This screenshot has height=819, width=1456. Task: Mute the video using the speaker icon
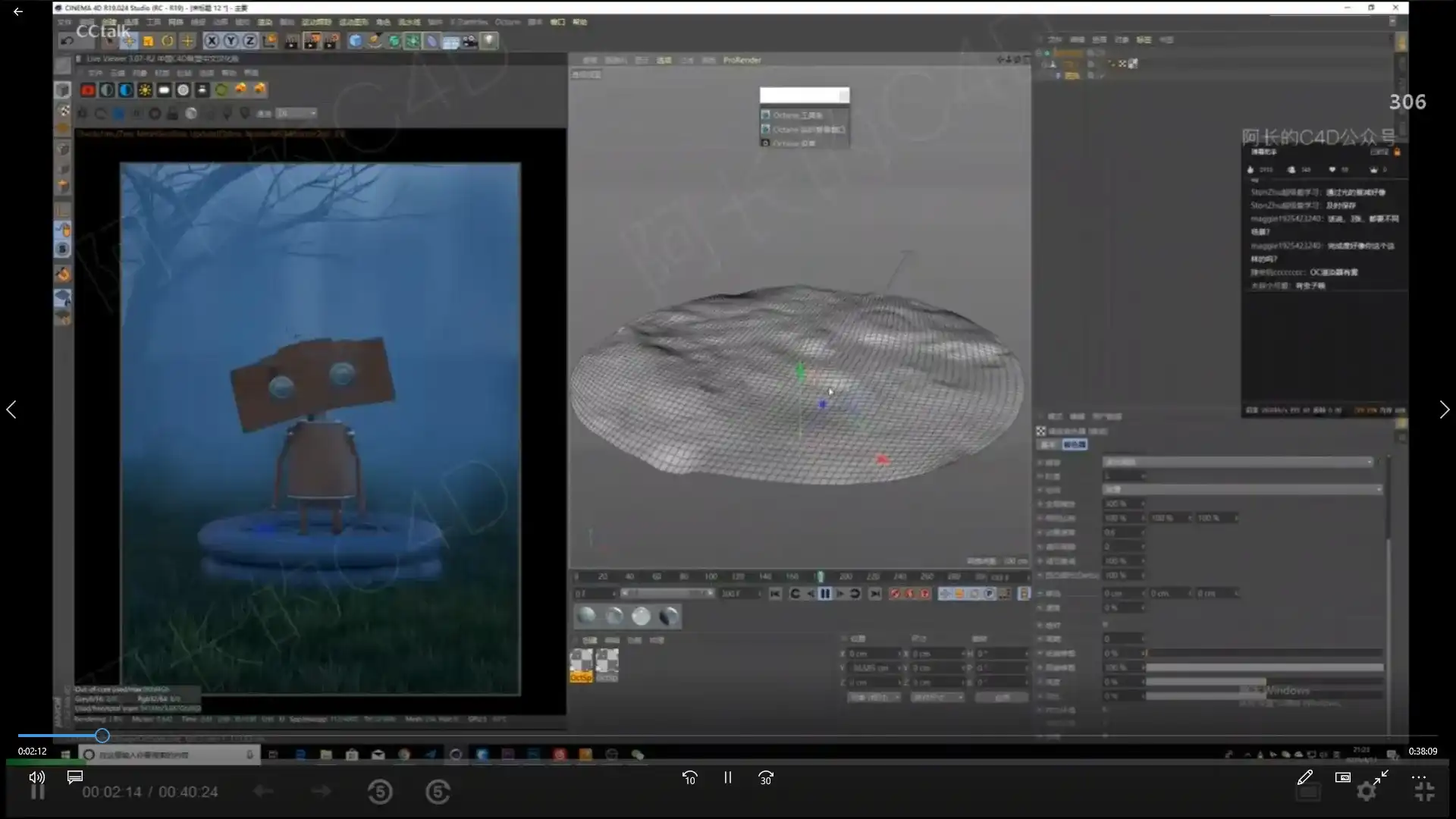[36, 777]
